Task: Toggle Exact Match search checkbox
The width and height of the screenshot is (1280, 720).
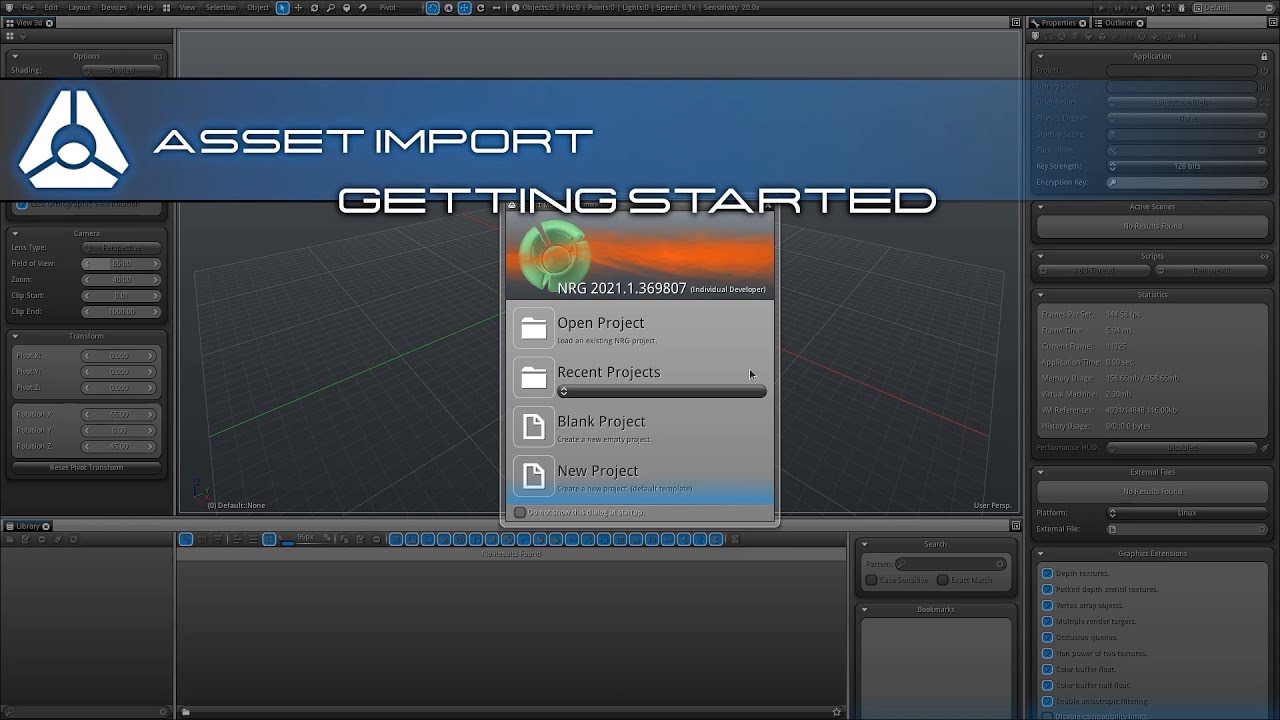Action: pyautogui.click(x=942, y=580)
